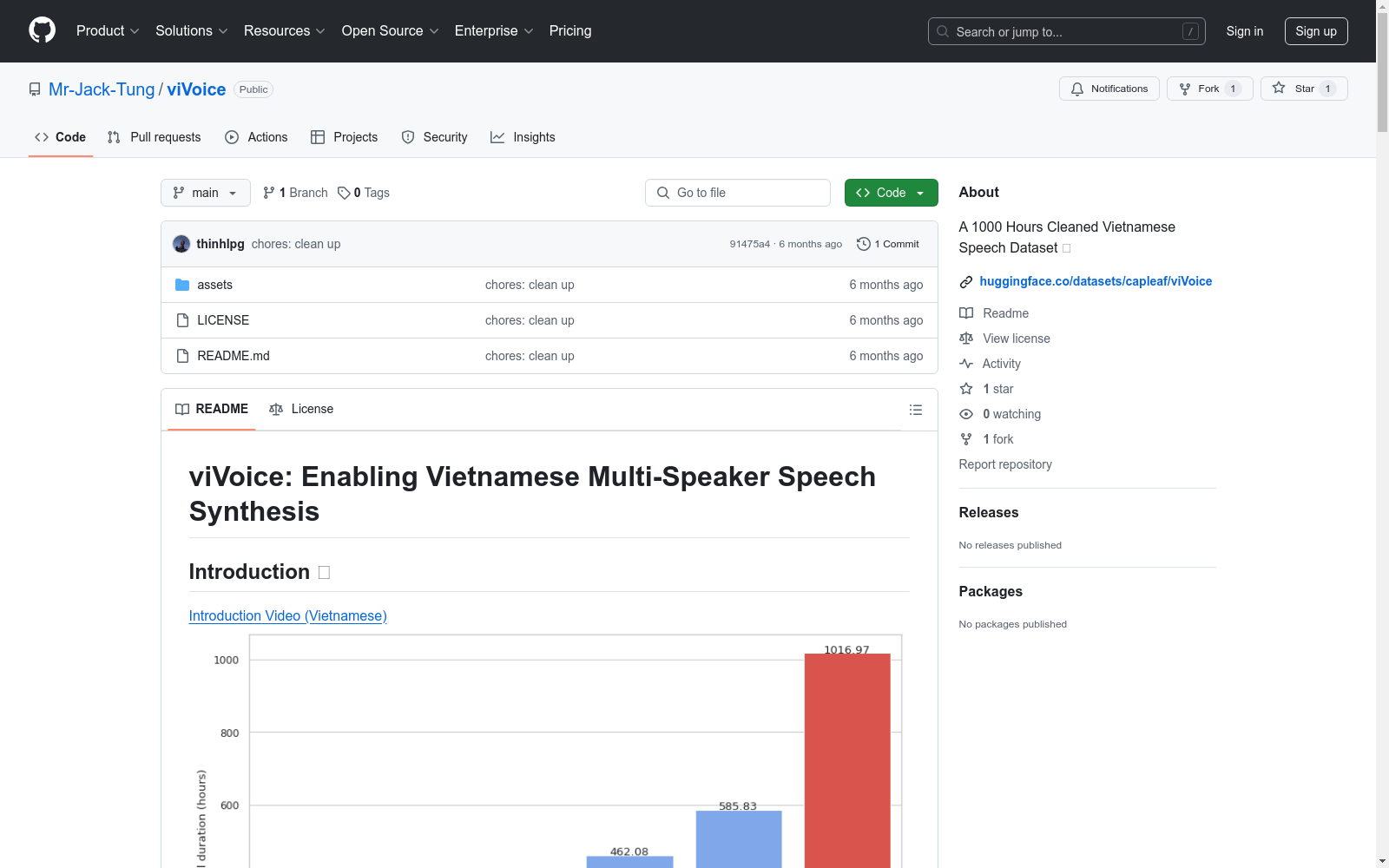Click the book icon beside Readme
The height and width of the screenshot is (868, 1389).
966,313
